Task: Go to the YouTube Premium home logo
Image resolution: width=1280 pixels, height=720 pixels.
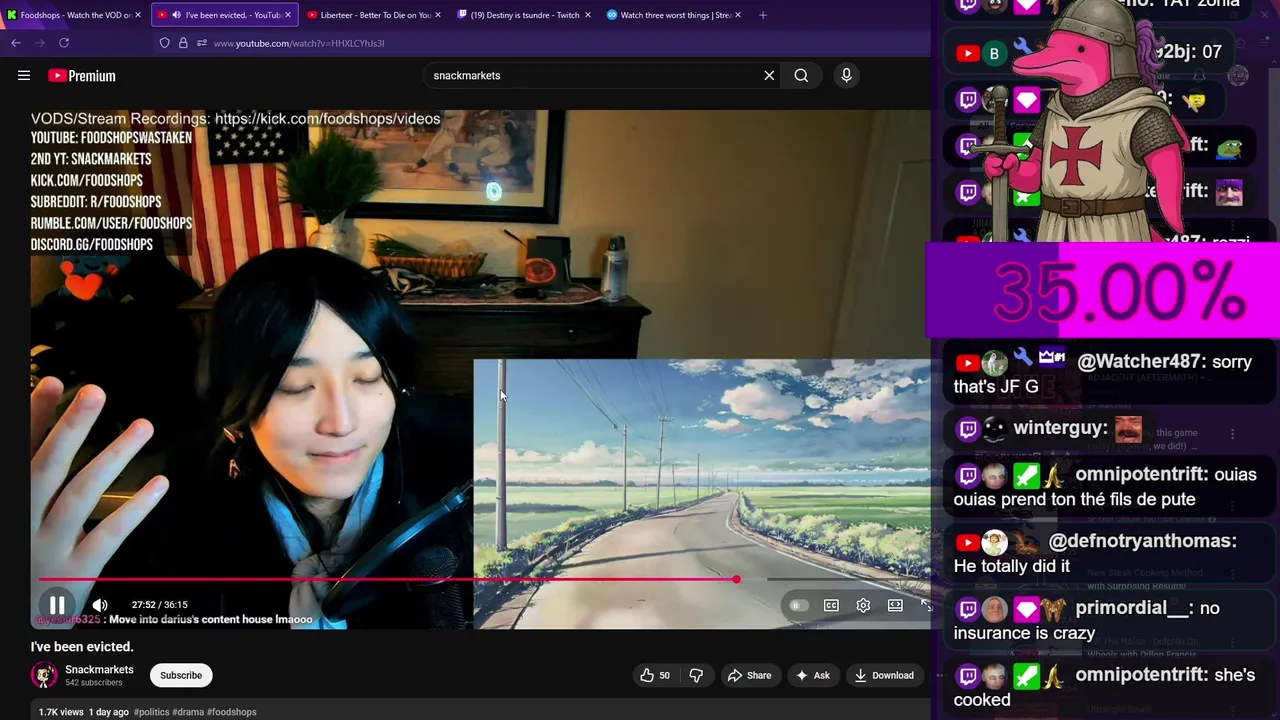Action: click(81, 76)
